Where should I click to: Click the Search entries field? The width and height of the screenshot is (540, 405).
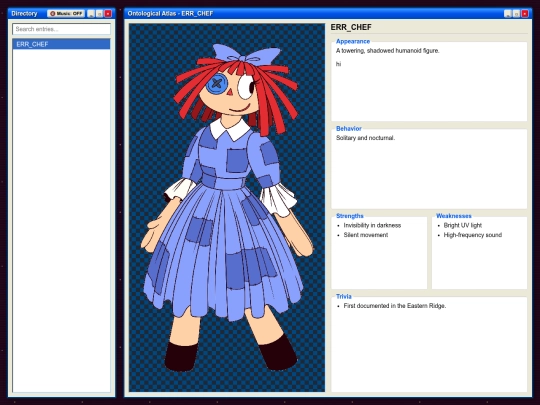(61, 29)
